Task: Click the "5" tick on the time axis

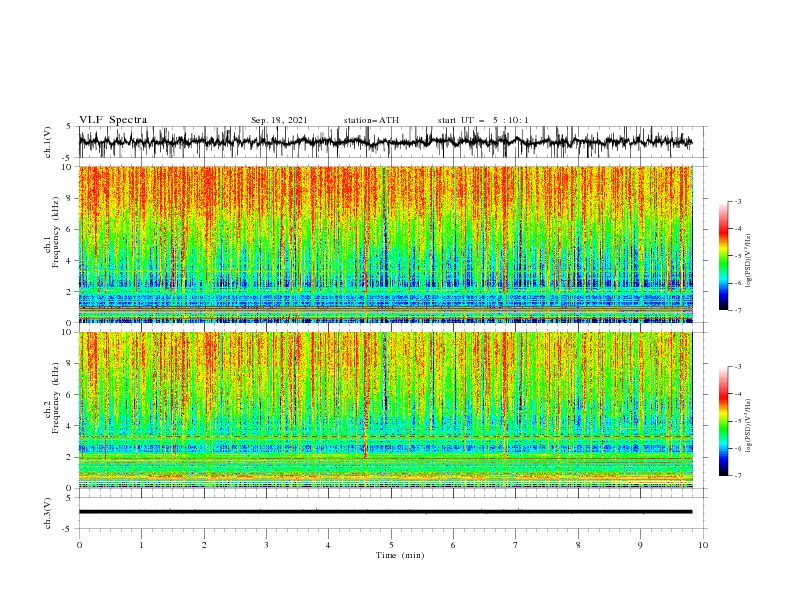Action: [391, 545]
